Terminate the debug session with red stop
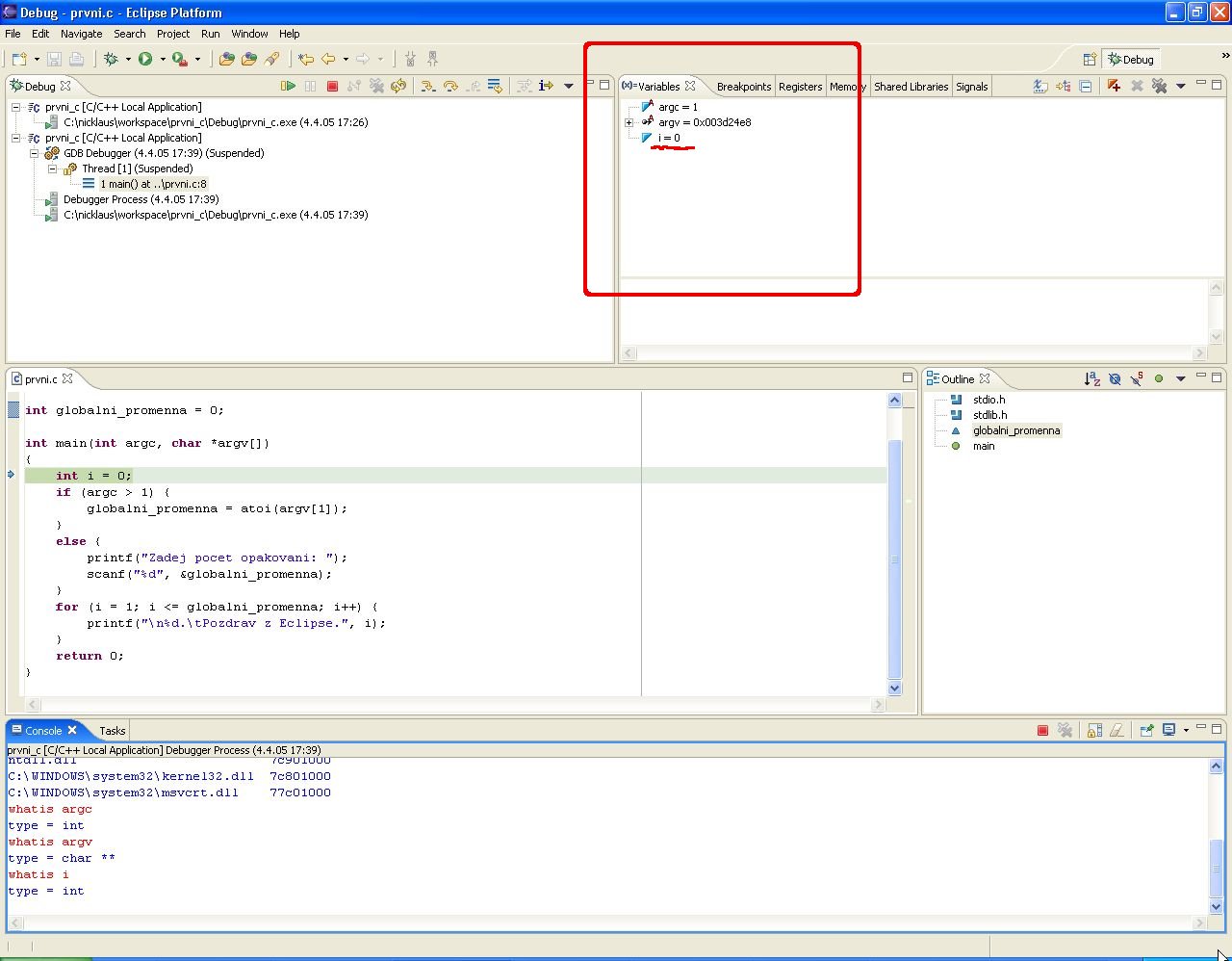 click(x=332, y=86)
